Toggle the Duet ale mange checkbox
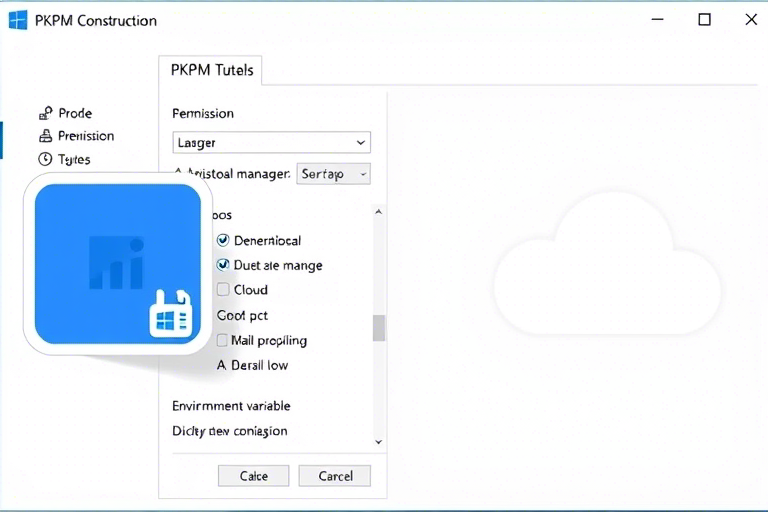The height and width of the screenshot is (512, 768). 223,265
